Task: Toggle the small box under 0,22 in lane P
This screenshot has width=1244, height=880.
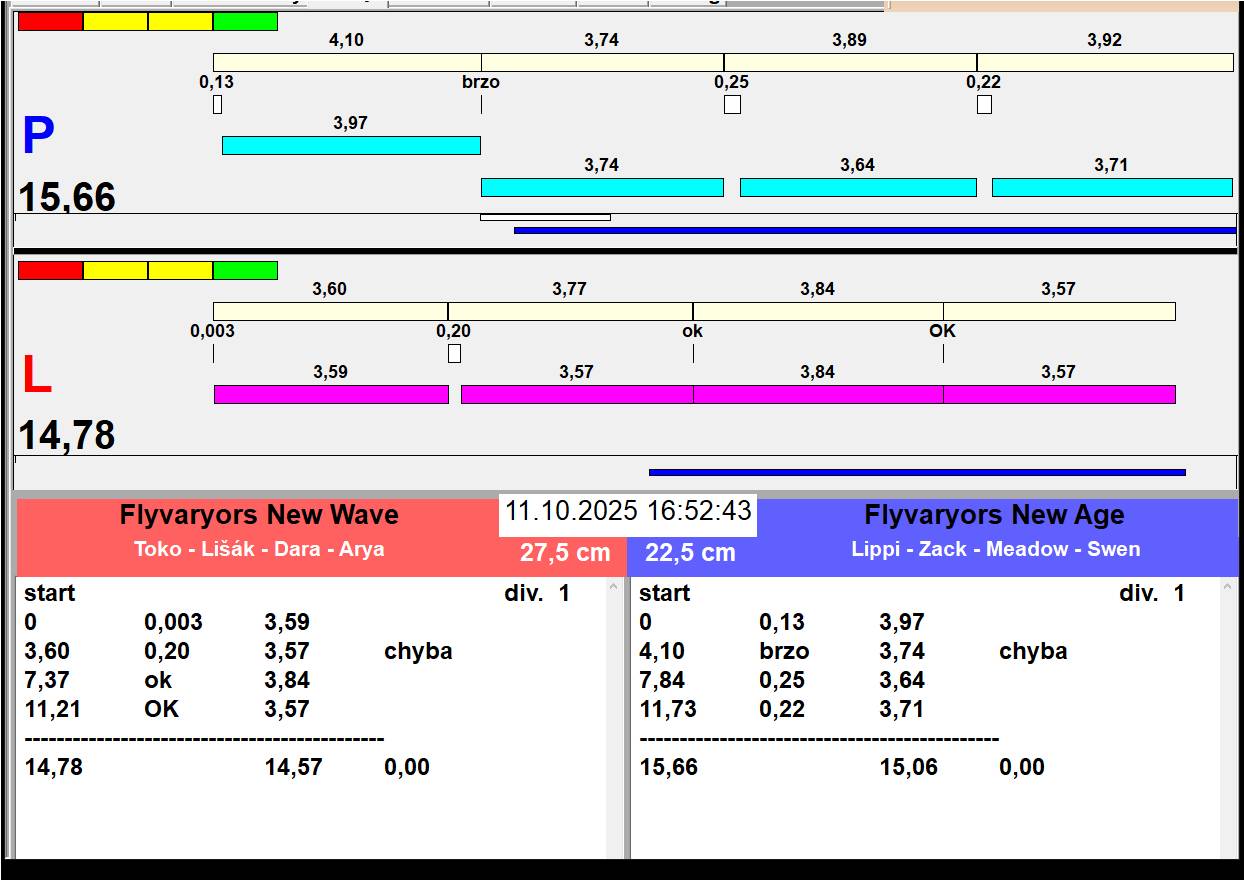Action: coord(984,104)
